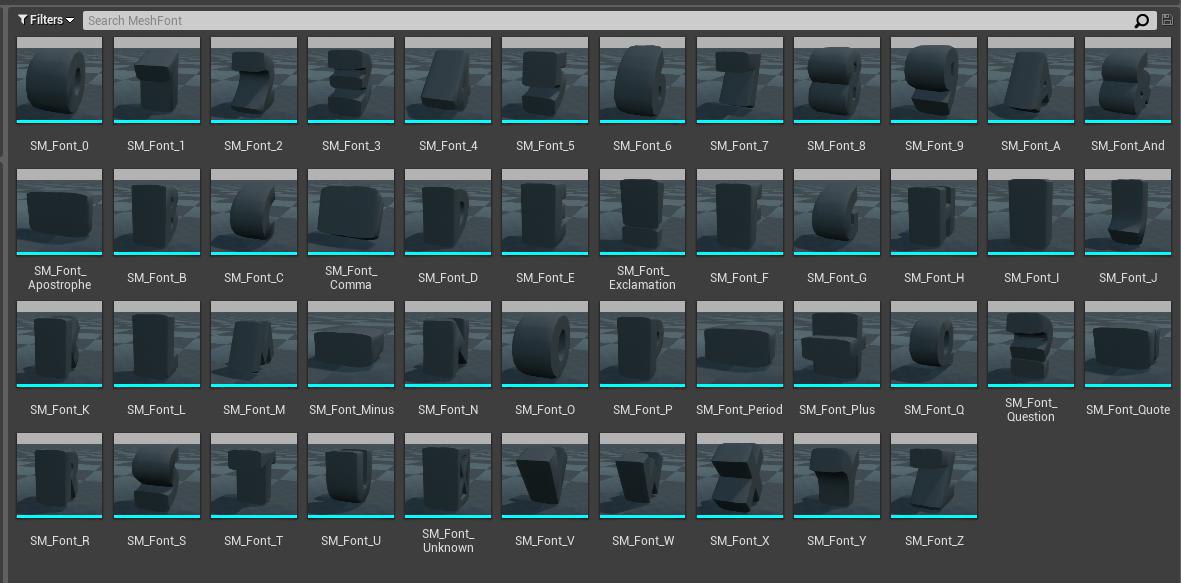Select the SM_Font_E mesh thumbnail
The image size is (1181, 583).
(545, 212)
